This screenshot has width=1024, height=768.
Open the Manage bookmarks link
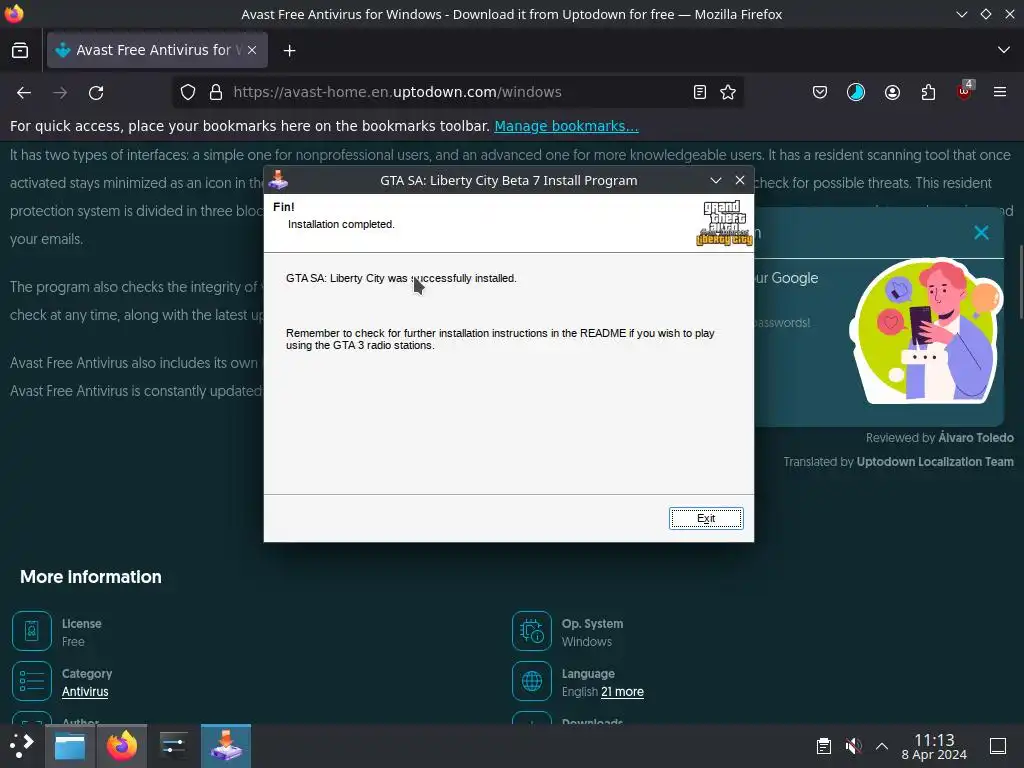point(566,126)
